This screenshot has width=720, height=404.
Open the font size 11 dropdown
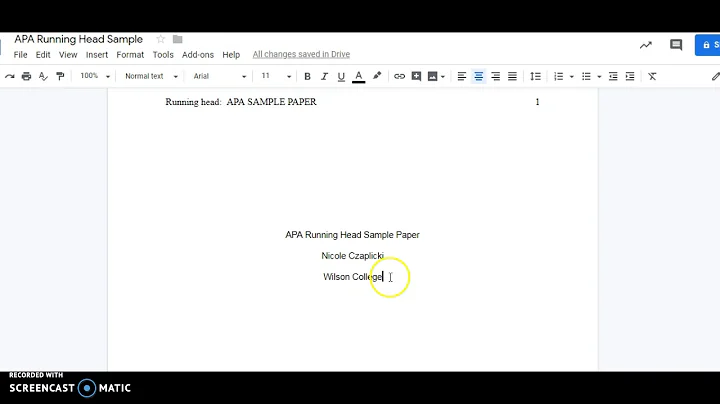276,76
